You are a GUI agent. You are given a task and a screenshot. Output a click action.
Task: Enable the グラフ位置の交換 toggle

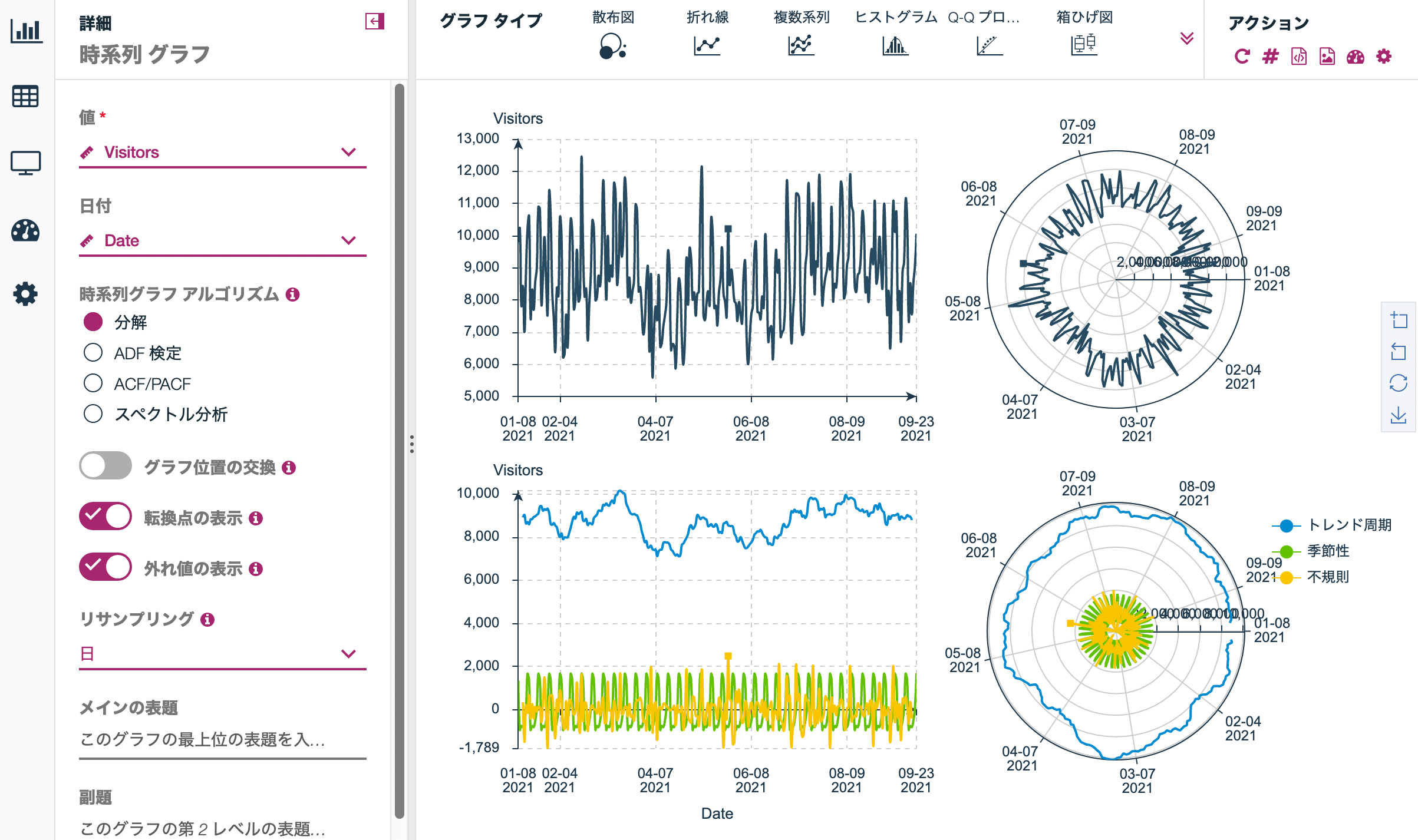pyautogui.click(x=105, y=466)
